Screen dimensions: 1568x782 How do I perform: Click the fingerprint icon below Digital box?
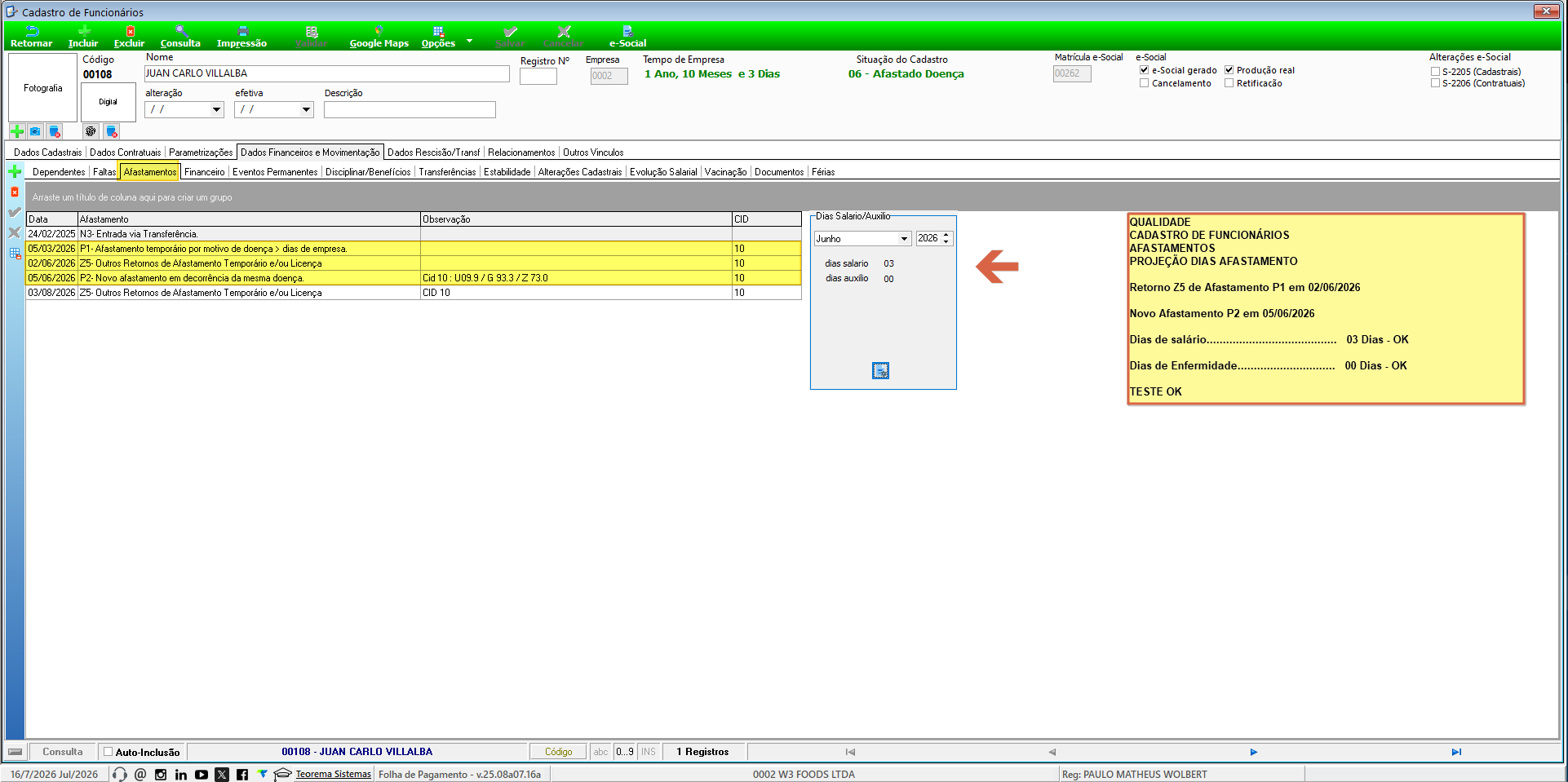coord(91,131)
